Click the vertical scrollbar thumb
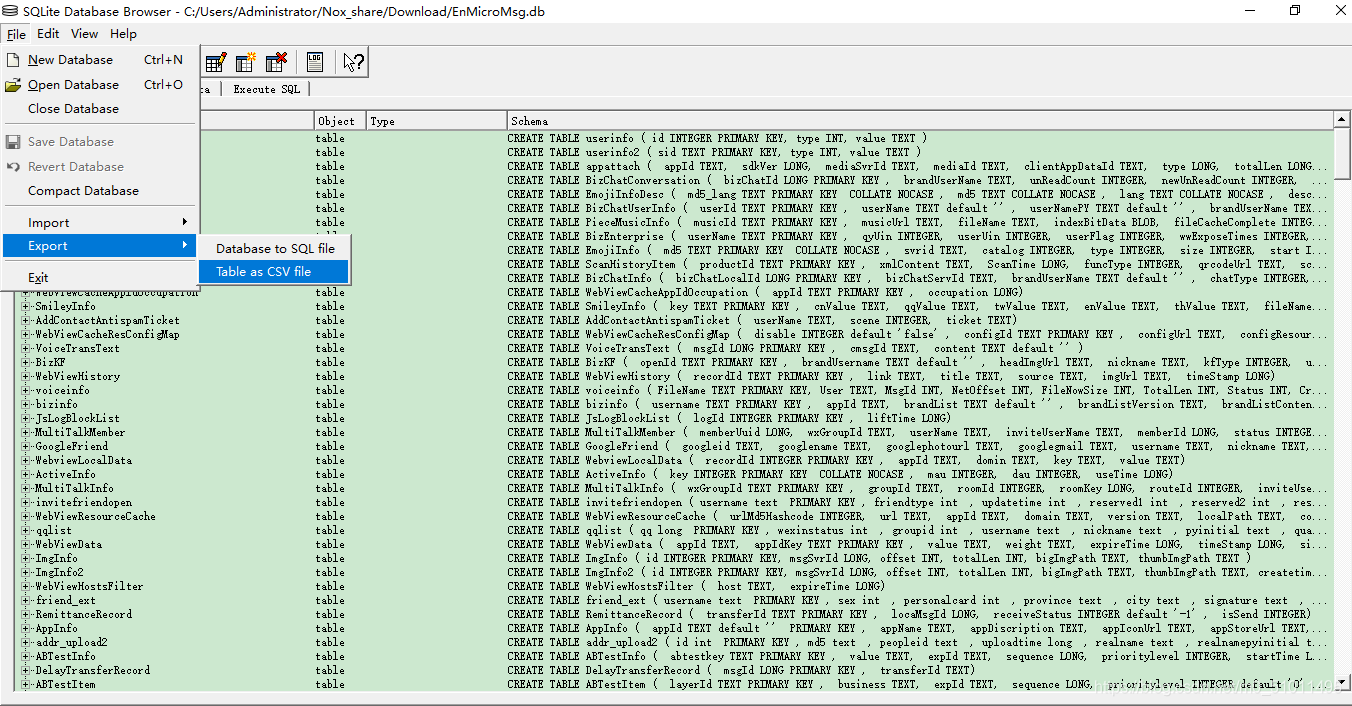This screenshot has height=706, width=1352. [1342, 153]
